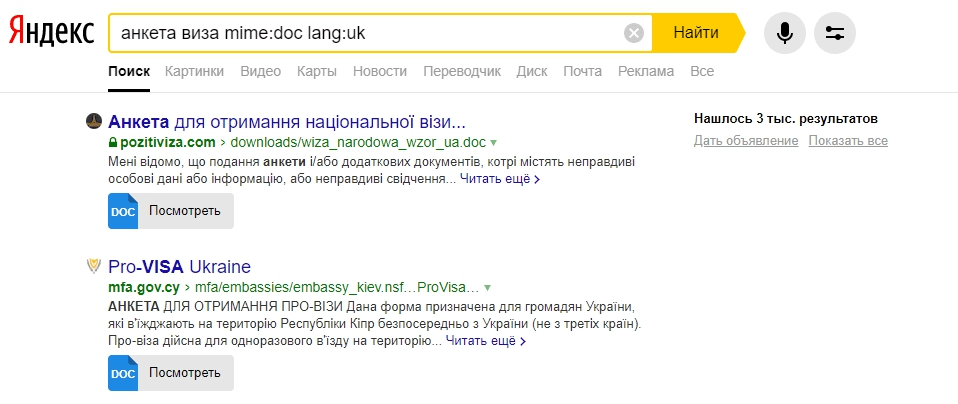The height and width of the screenshot is (404, 958).
Task: Expand first result snippet via Читать ещё
Action: click(500, 179)
